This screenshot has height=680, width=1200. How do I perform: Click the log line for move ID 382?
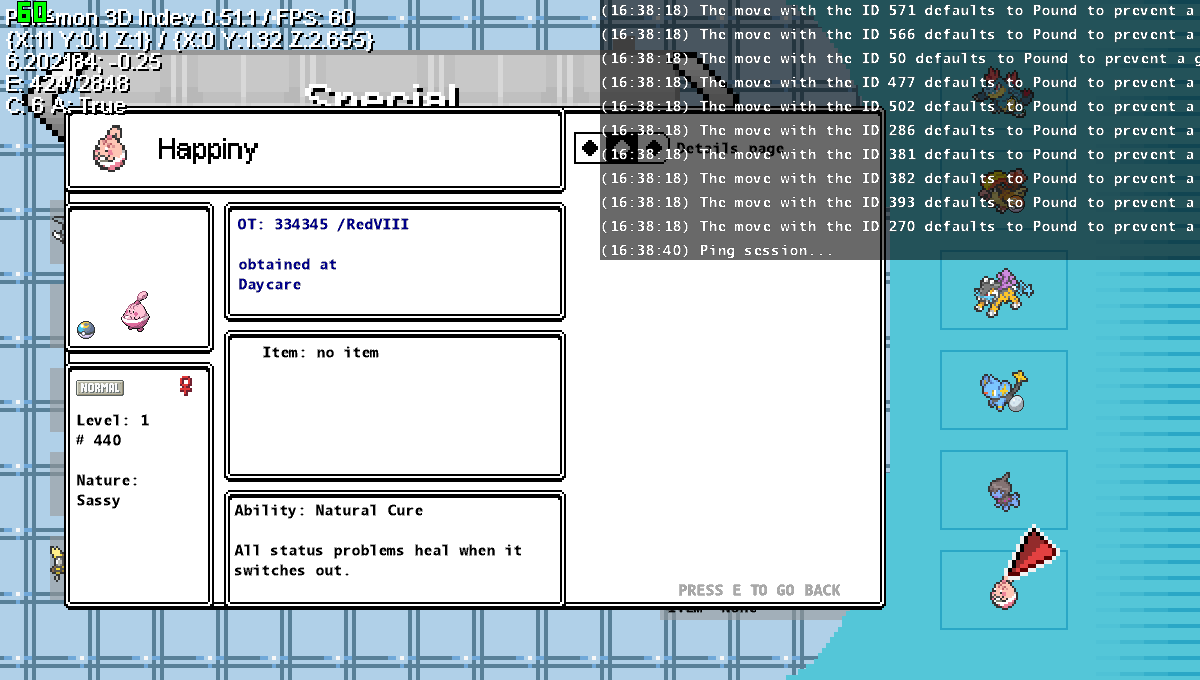point(900,178)
